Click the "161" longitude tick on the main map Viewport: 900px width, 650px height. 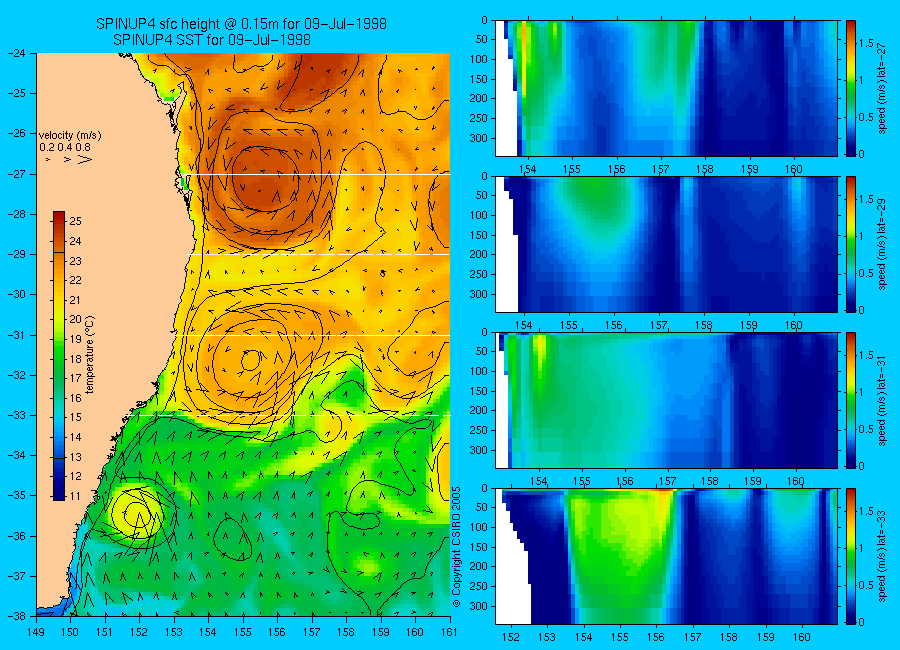click(449, 632)
